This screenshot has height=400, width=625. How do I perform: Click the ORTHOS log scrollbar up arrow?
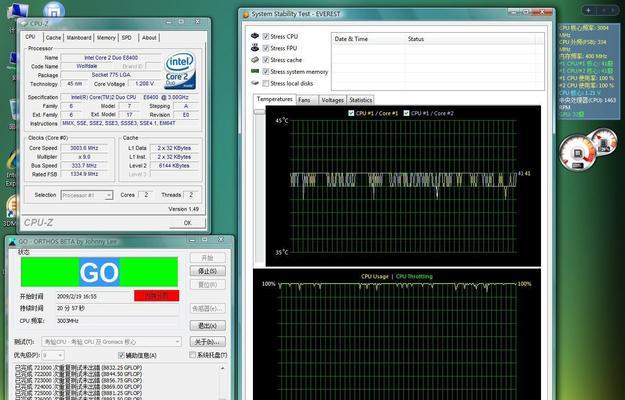222,368
